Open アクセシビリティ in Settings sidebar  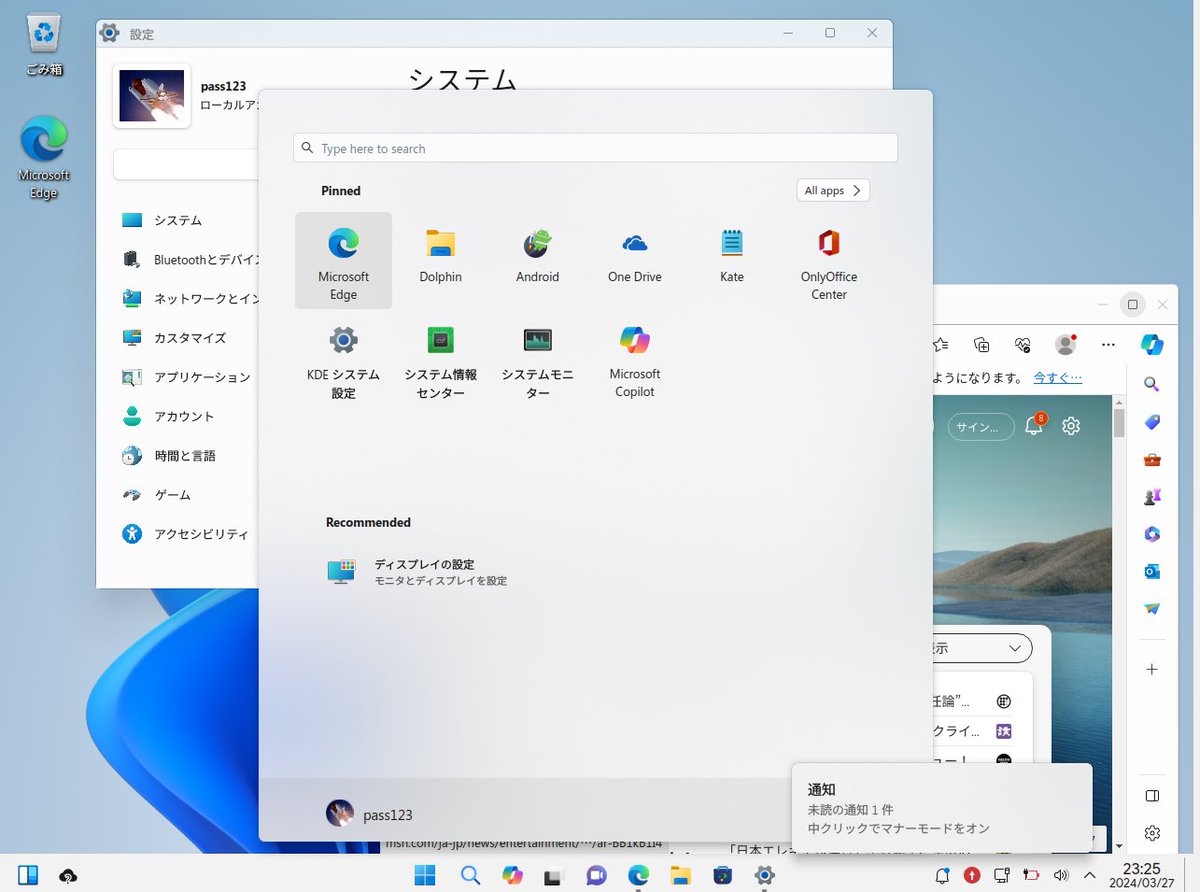click(x=186, y=534)
